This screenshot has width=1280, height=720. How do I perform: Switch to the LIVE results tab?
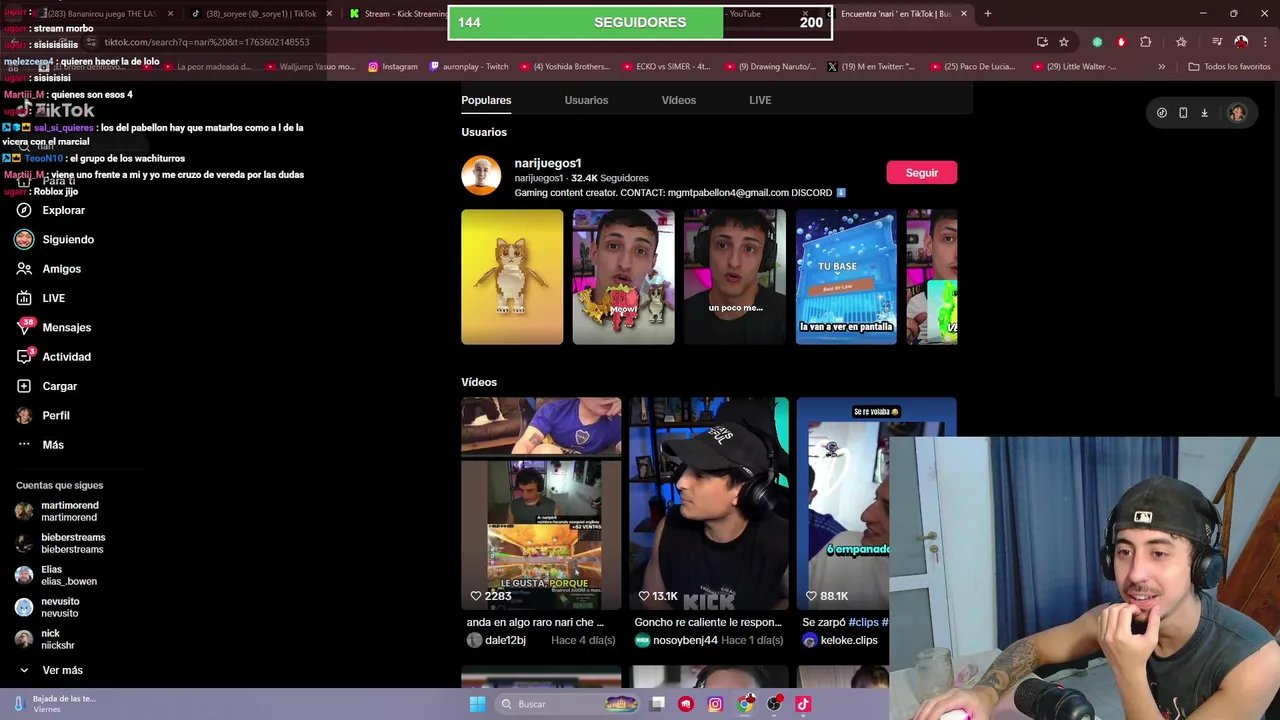[x=760, y=100]
